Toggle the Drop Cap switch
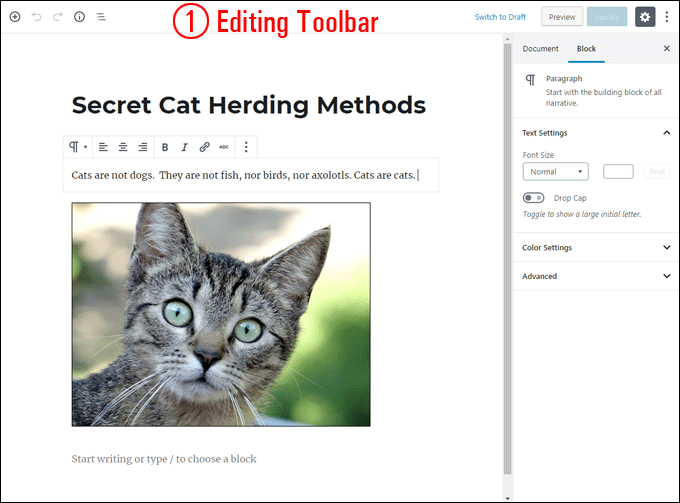 coord(533,198)
